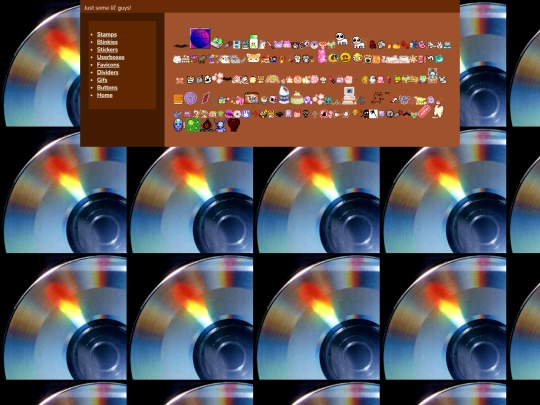Click the gray tombstone favicon
This screenshot has width=540, height=405.
[200, 80]
